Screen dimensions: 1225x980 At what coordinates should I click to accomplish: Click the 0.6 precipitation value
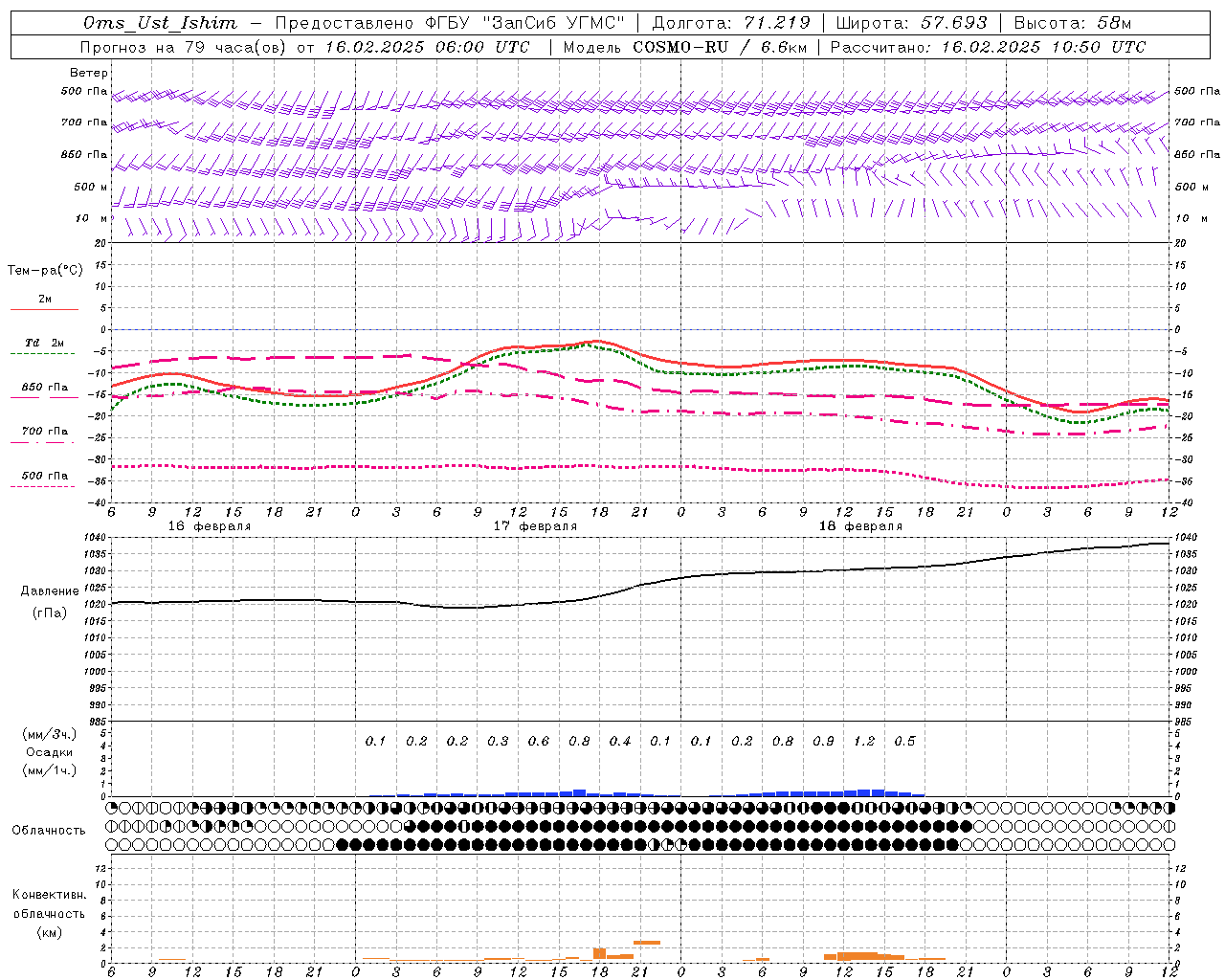click(x=539, y=742)
